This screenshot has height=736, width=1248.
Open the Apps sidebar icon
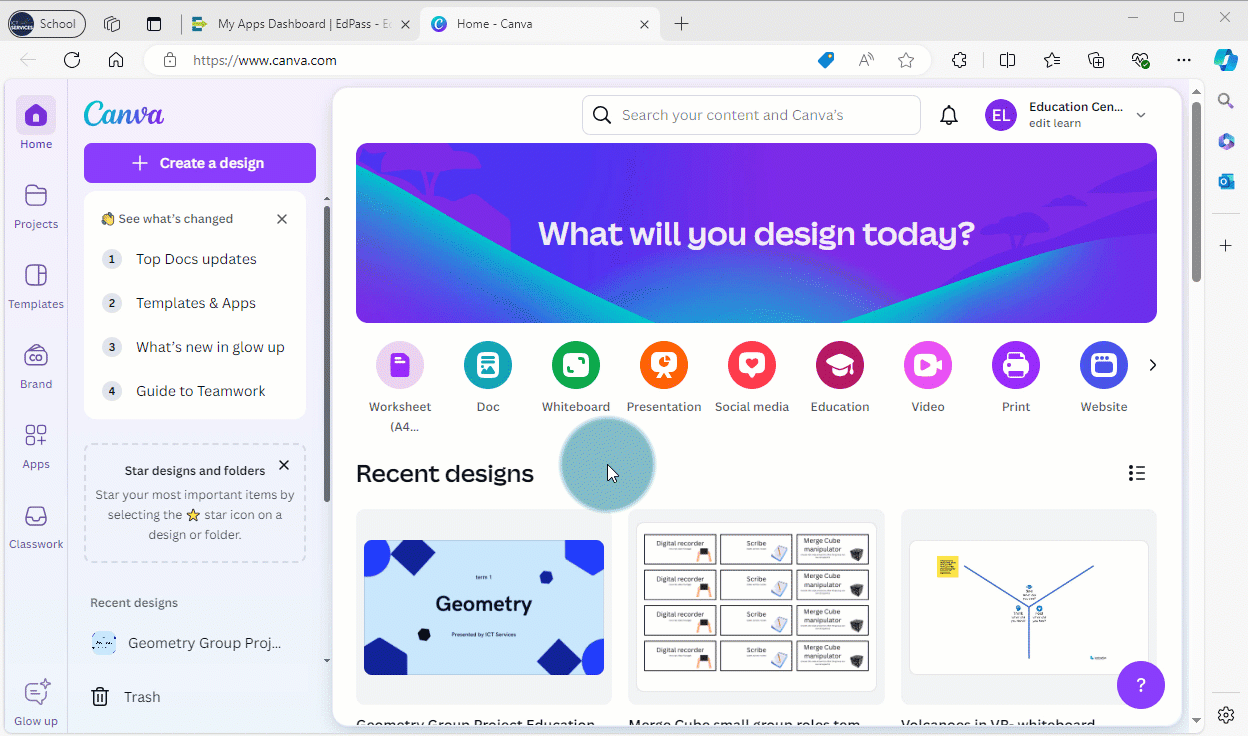click(x=36, y=435)
